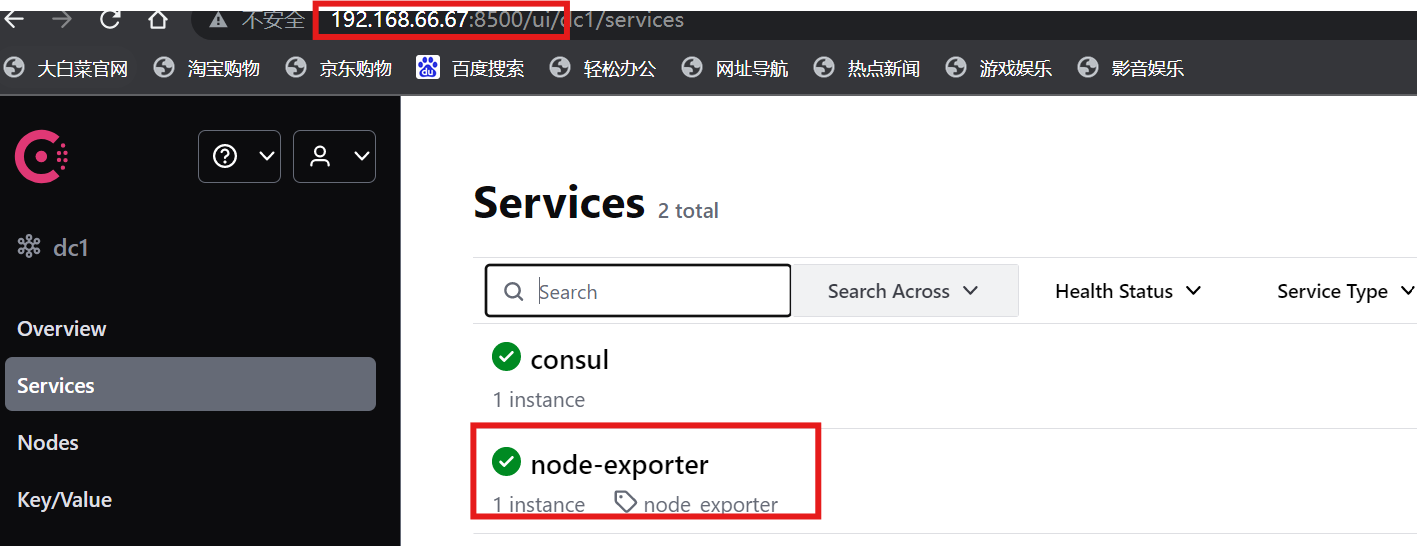Viewport: 1417px width, 546px height.
Task: Open the 淘宝购物 bookmark
Action: point(207,68)
